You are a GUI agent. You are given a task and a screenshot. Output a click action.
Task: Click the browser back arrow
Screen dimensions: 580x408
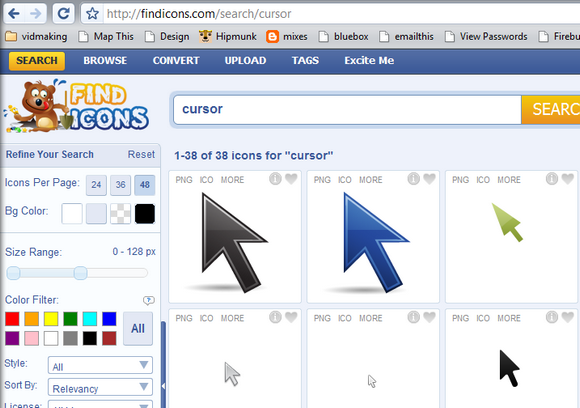pyautogui.click(x=14, y=14)
